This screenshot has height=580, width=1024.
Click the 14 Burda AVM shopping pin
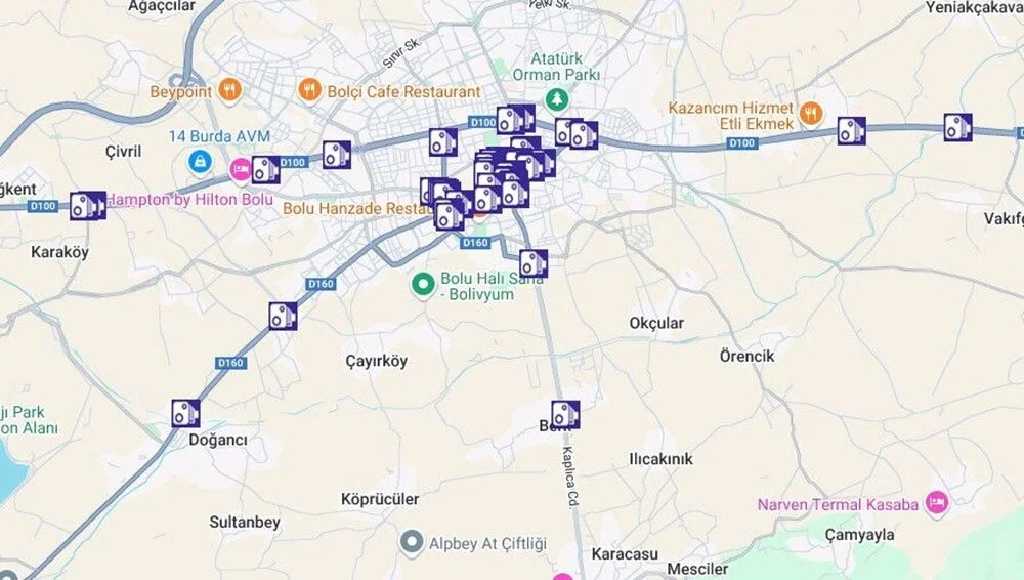tap(199, 161)
